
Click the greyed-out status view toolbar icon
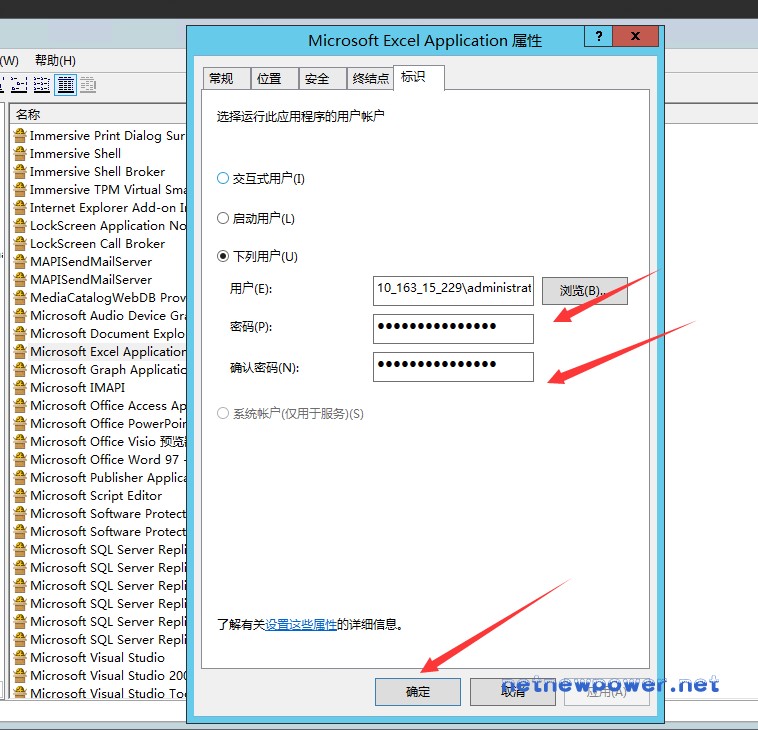(88, 85)
